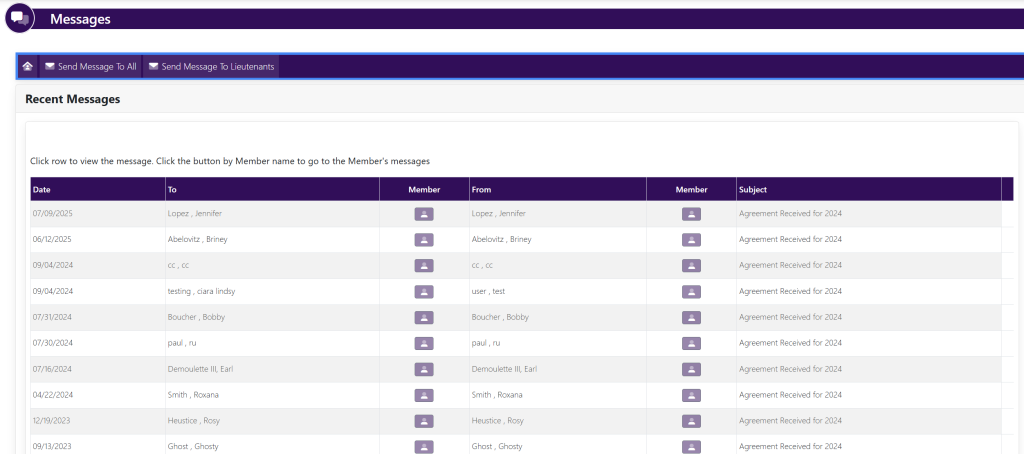This screenshot has width=1024, height=454.
Task: Open Jennifer Lopez's recipient member messages button
Action: pyautogui.click(x=424, y=213)
